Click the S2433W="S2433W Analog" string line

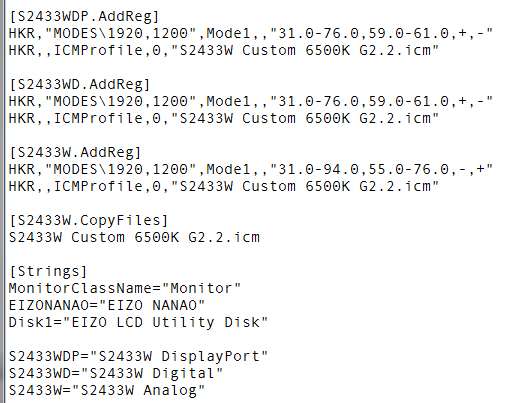coord(107,390)
